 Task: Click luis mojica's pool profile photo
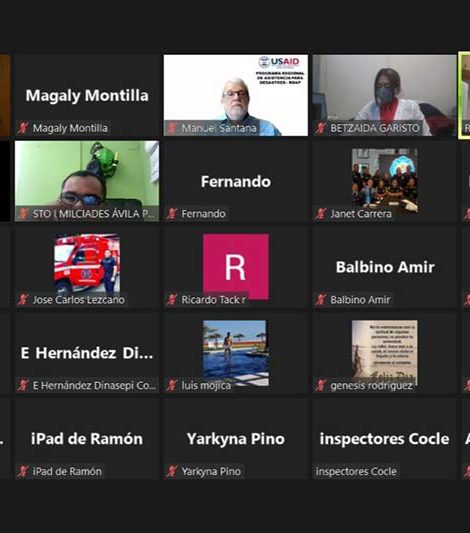[236, 353]
